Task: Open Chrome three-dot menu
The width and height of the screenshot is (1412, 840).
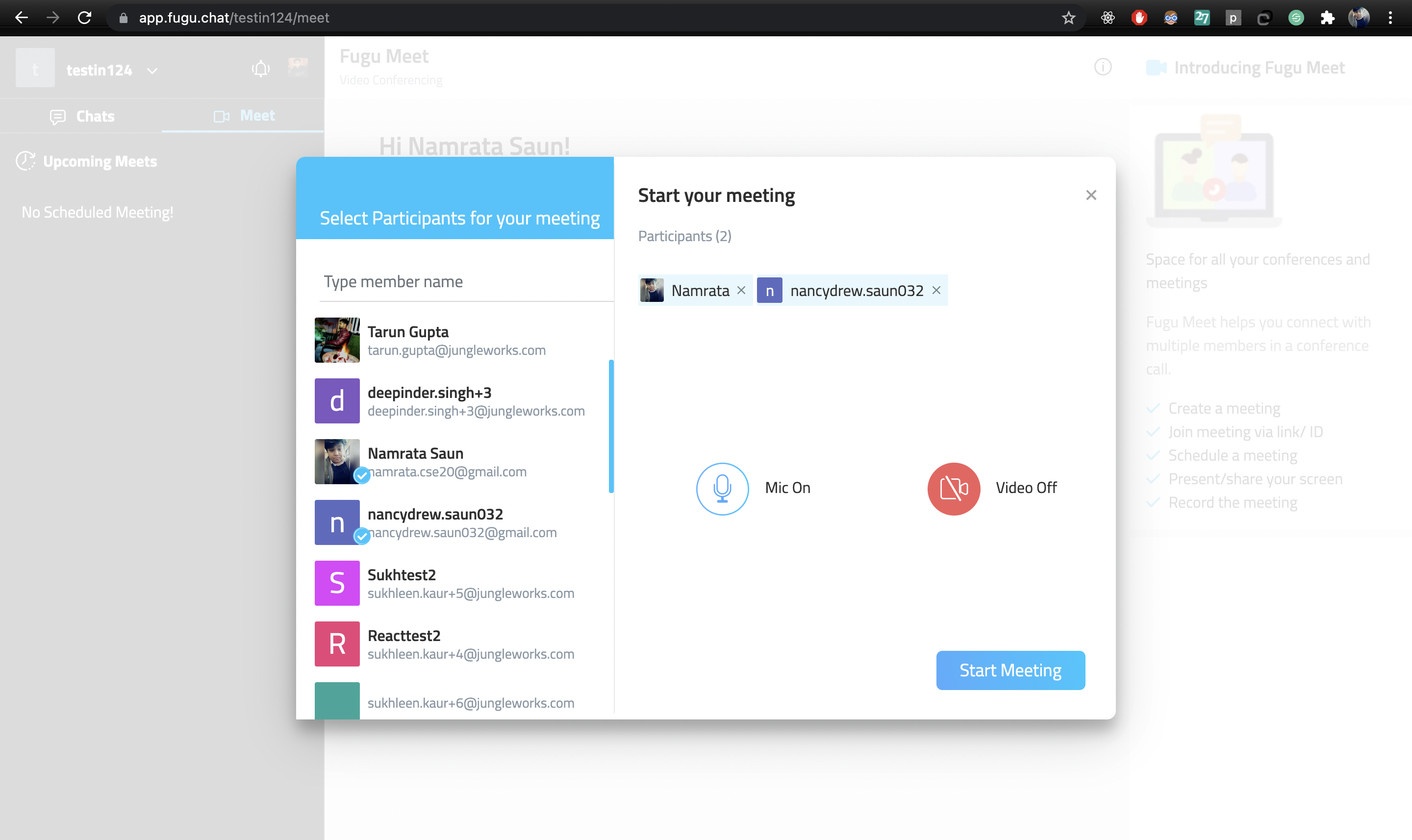Action: (x=1390, y=18)
